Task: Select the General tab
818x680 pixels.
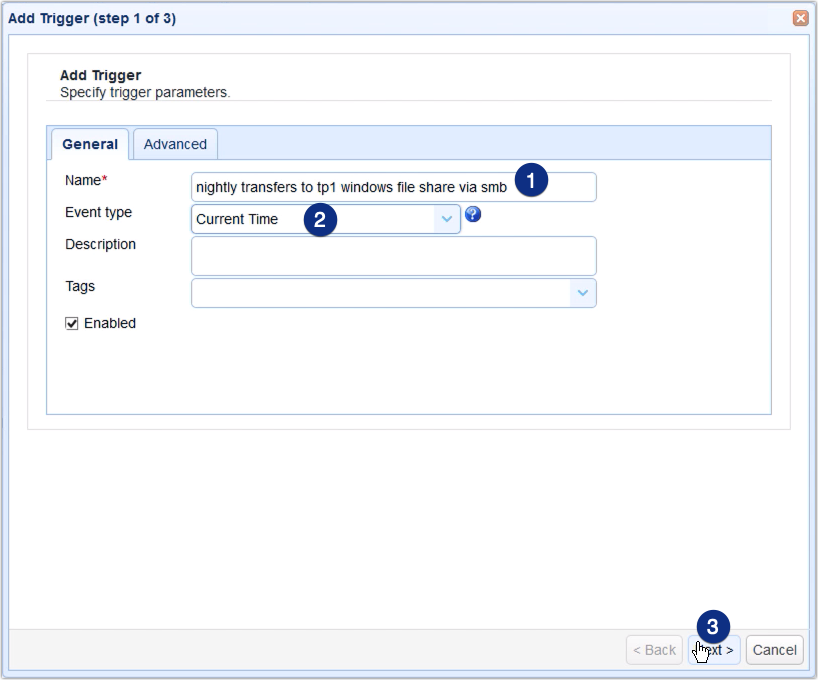Action: (89, 144)
